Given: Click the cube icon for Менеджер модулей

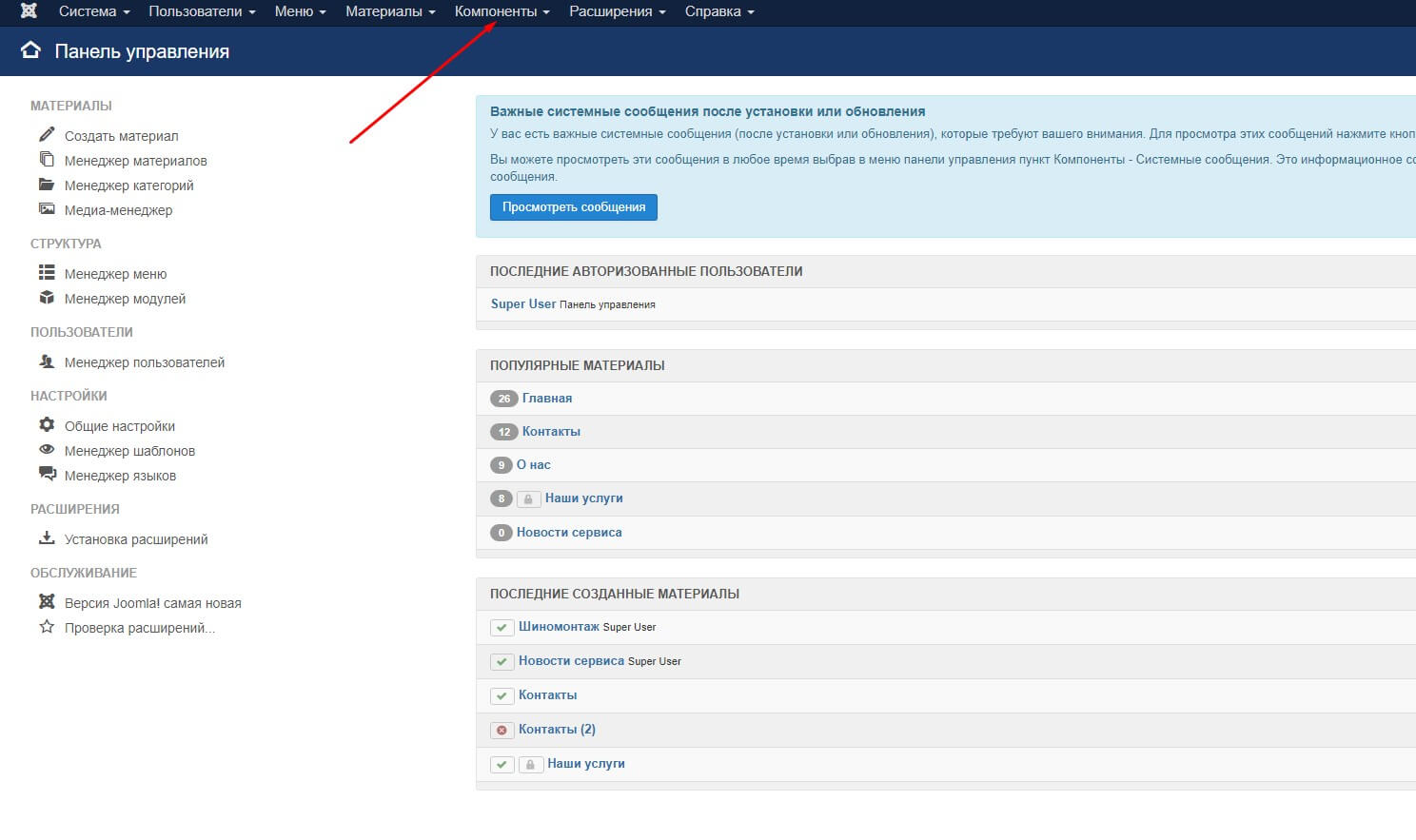Looking at the screenshot, I should click(x=47, y=298).
